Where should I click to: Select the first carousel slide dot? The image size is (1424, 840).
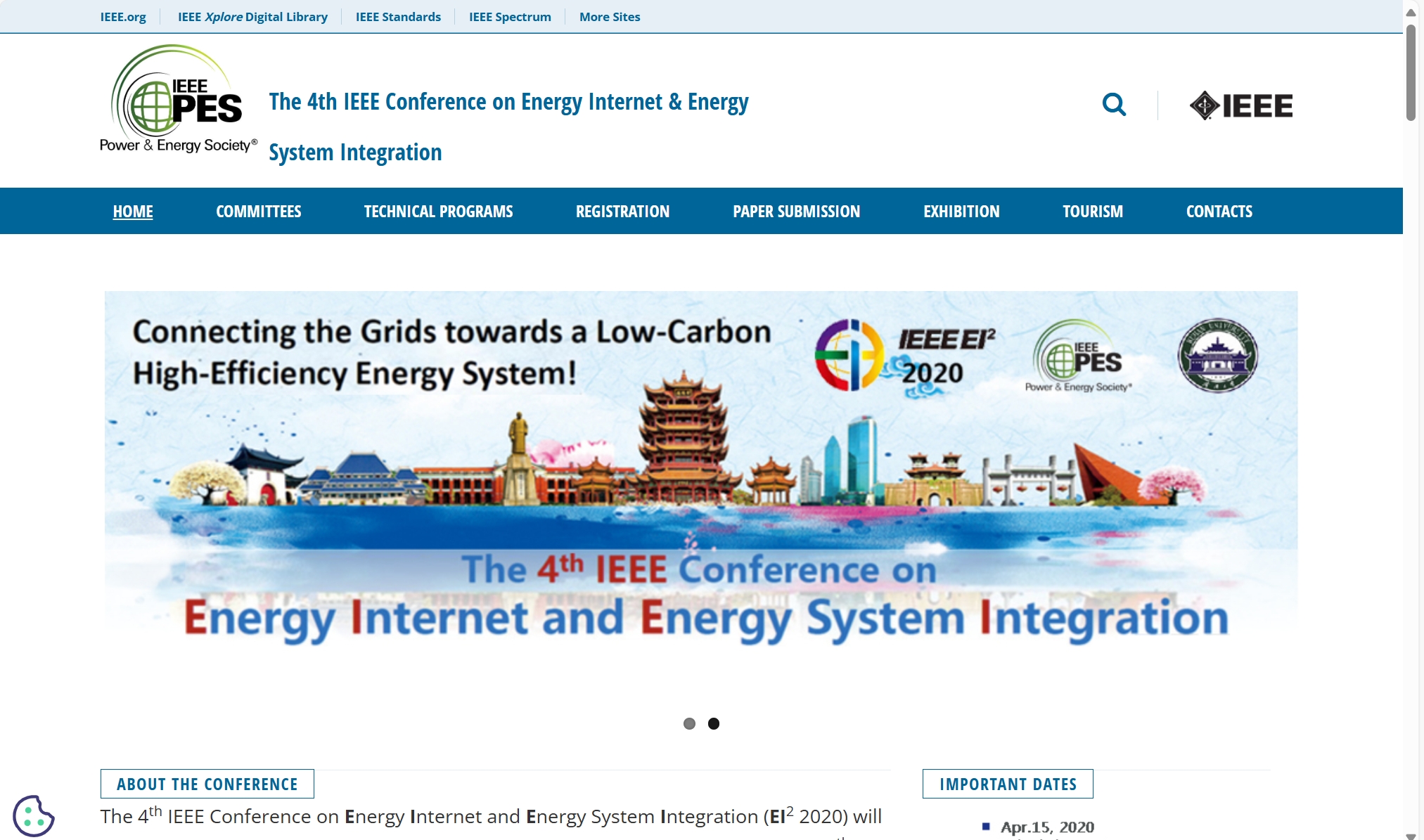coord(689,723)
